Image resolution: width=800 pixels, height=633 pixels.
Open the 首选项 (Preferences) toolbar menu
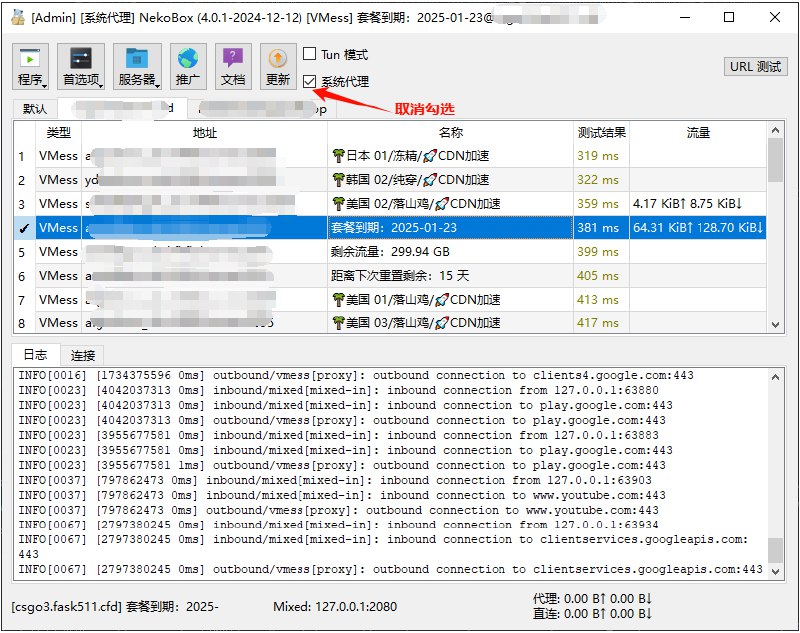[x=80, y=68]
